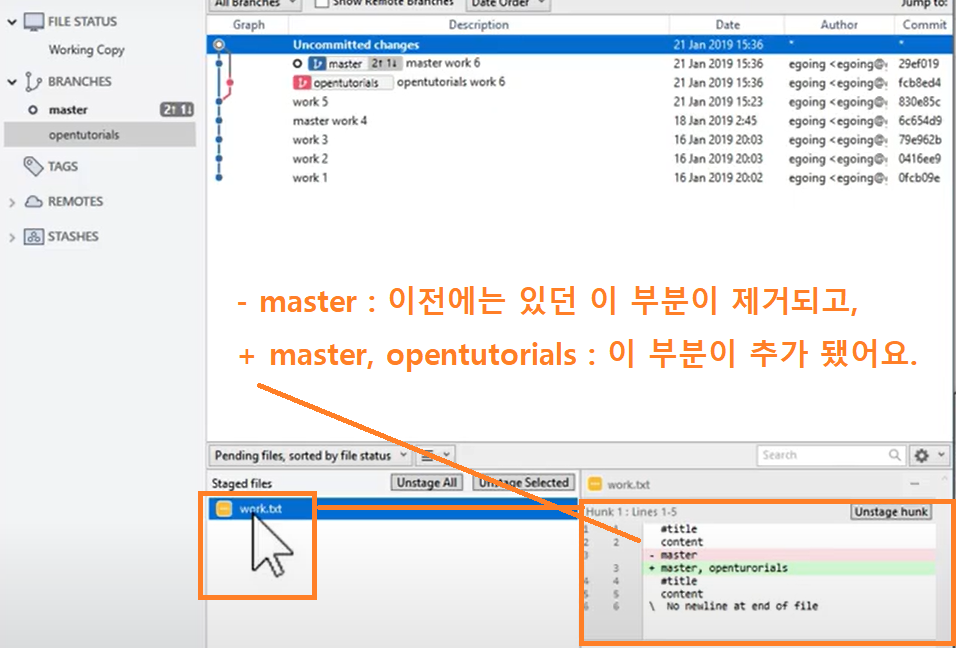Collapse the work.txt diff with dash icon
Image resolution: width=956 pixels, height=648 pixels.
(915, 483)
